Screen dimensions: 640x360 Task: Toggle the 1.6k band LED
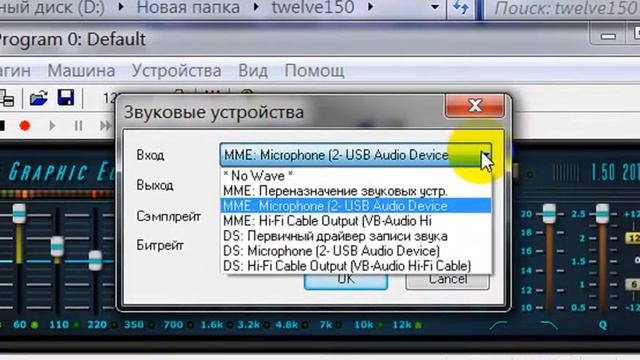tap(229, 325)
